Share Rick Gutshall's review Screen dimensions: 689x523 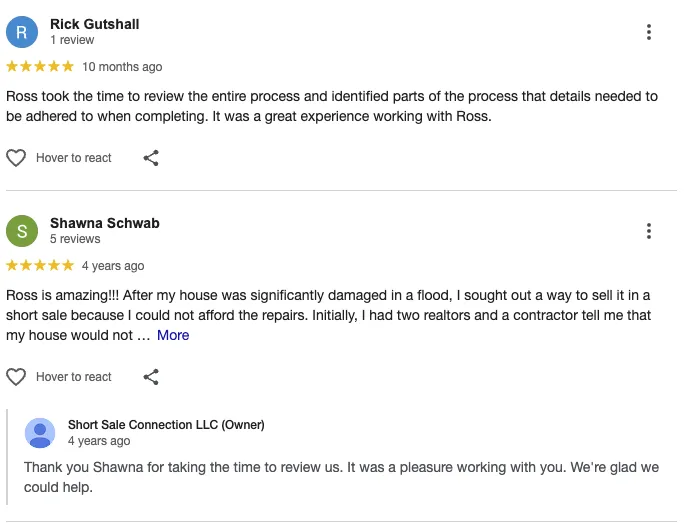(151, 158)
